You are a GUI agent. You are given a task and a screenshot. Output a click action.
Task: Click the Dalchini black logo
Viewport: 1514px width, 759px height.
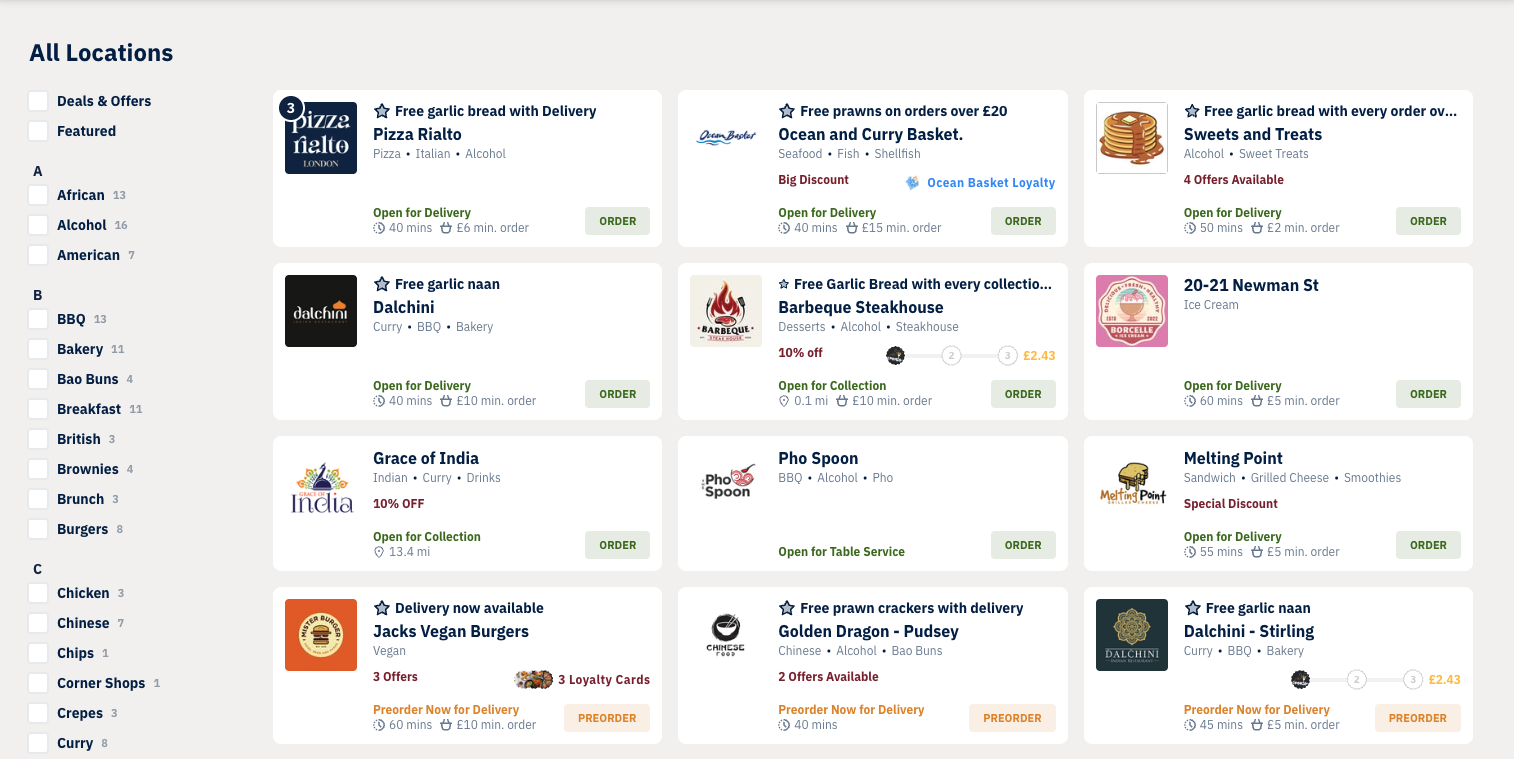(321, 311)
